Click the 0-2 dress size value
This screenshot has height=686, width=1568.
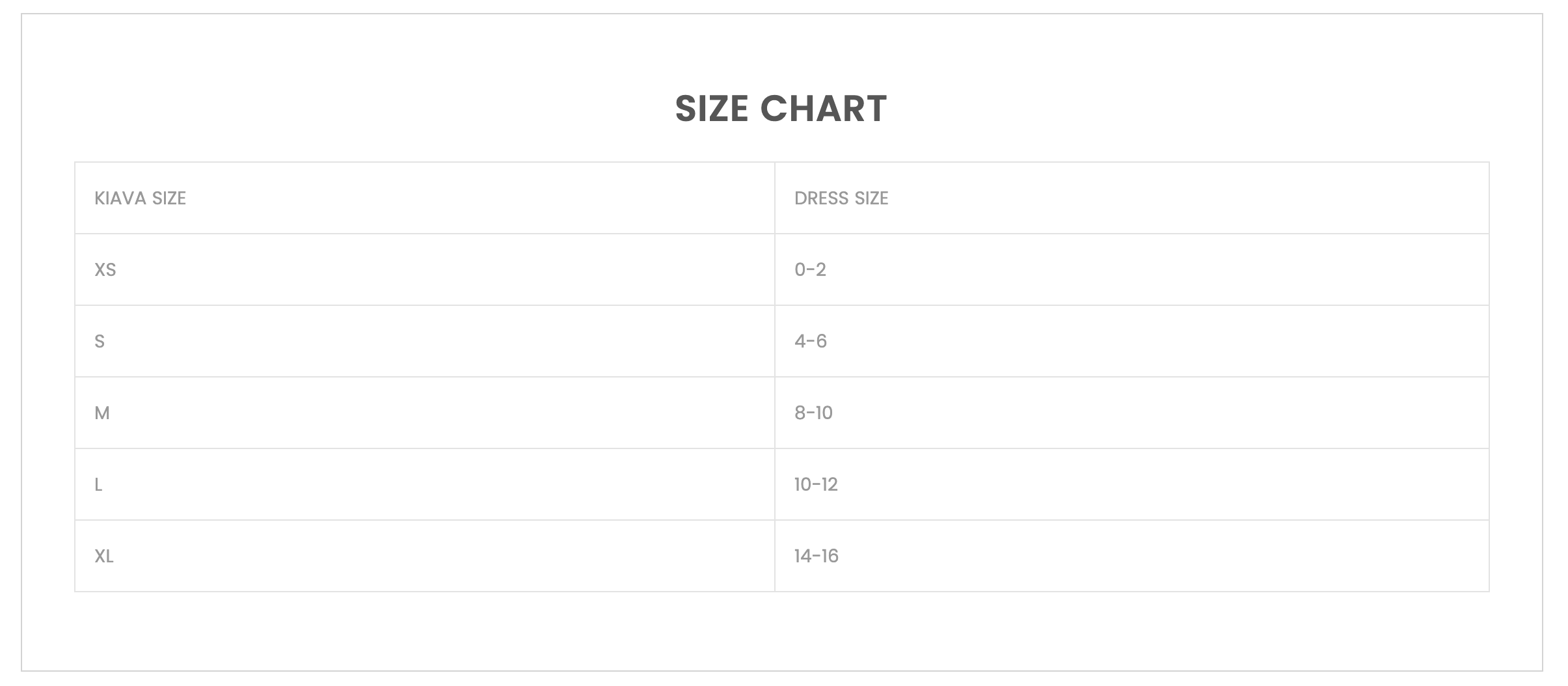[x=810, y=269]
